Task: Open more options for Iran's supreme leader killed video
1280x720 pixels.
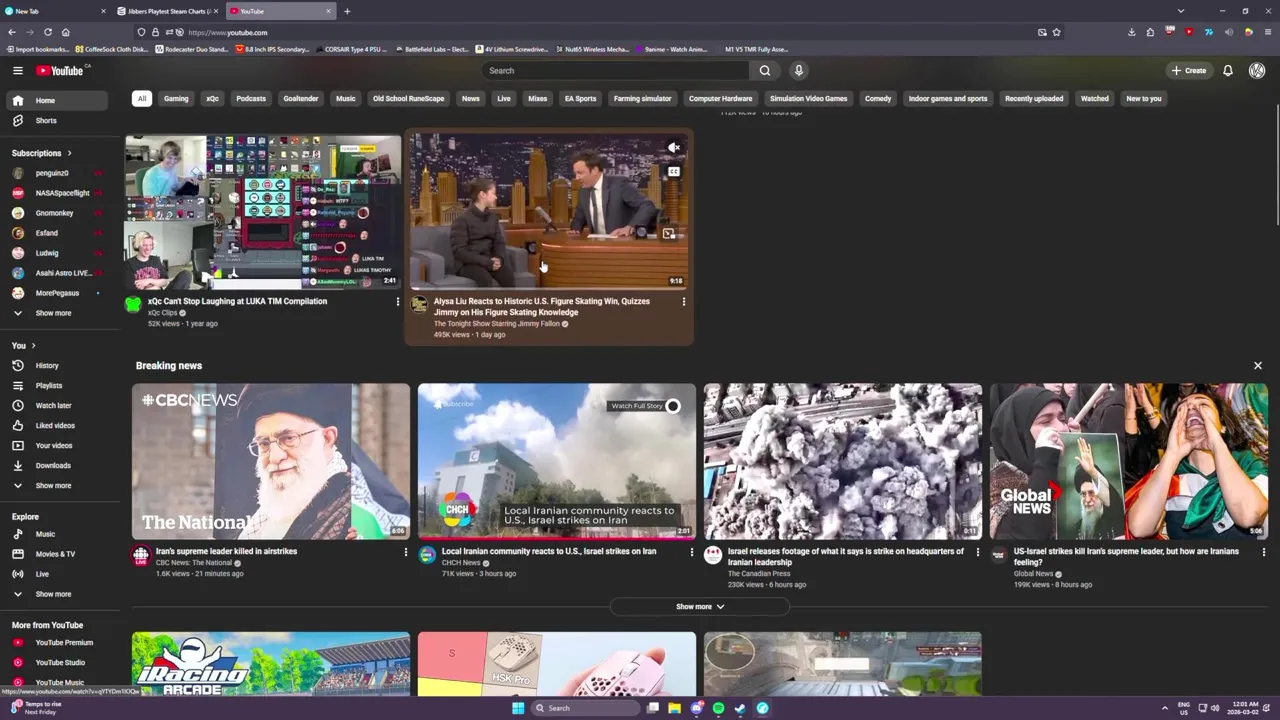Action: [x=405, y=551]
